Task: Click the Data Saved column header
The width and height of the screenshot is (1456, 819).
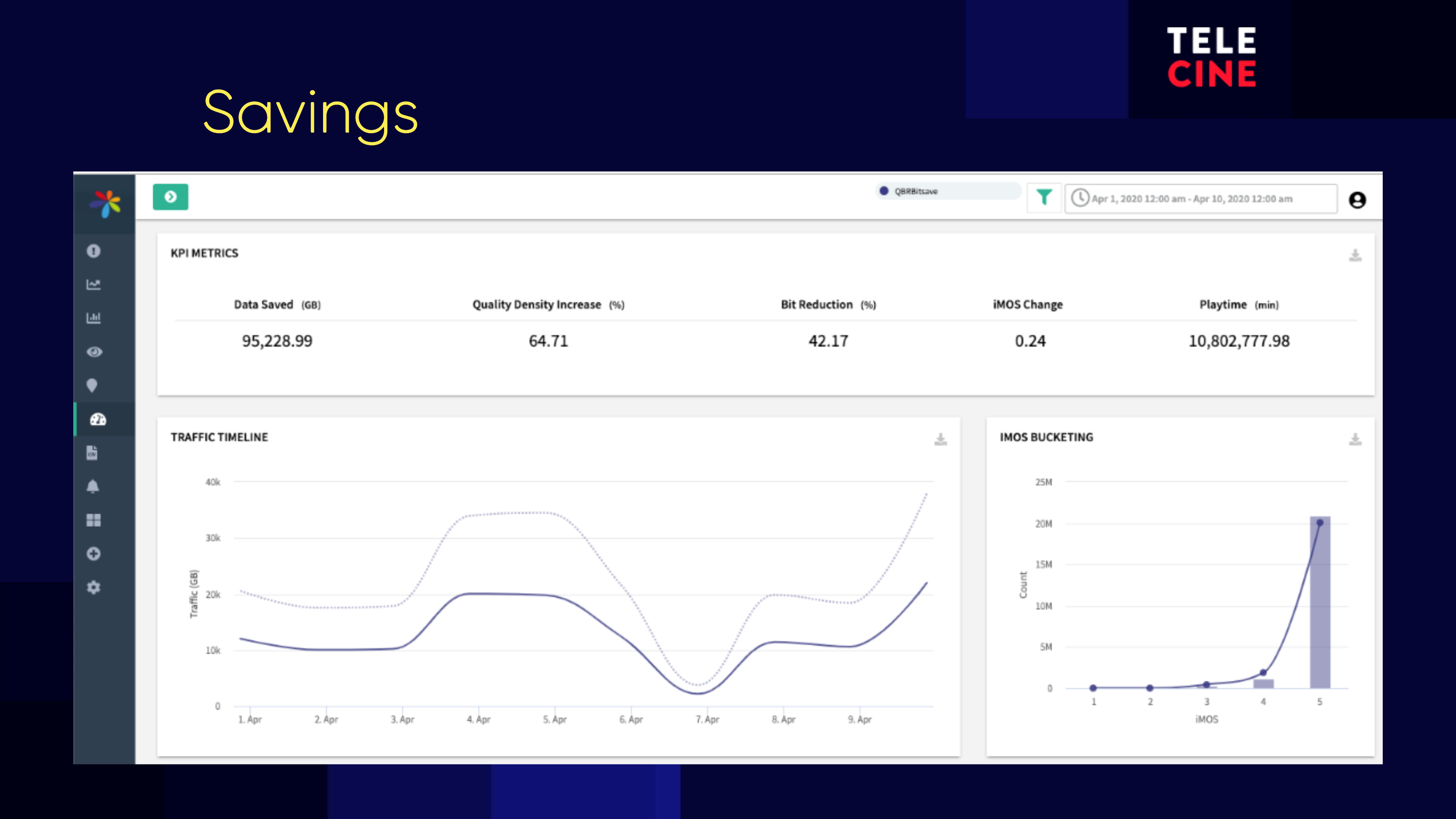Action: pos(277,305)
